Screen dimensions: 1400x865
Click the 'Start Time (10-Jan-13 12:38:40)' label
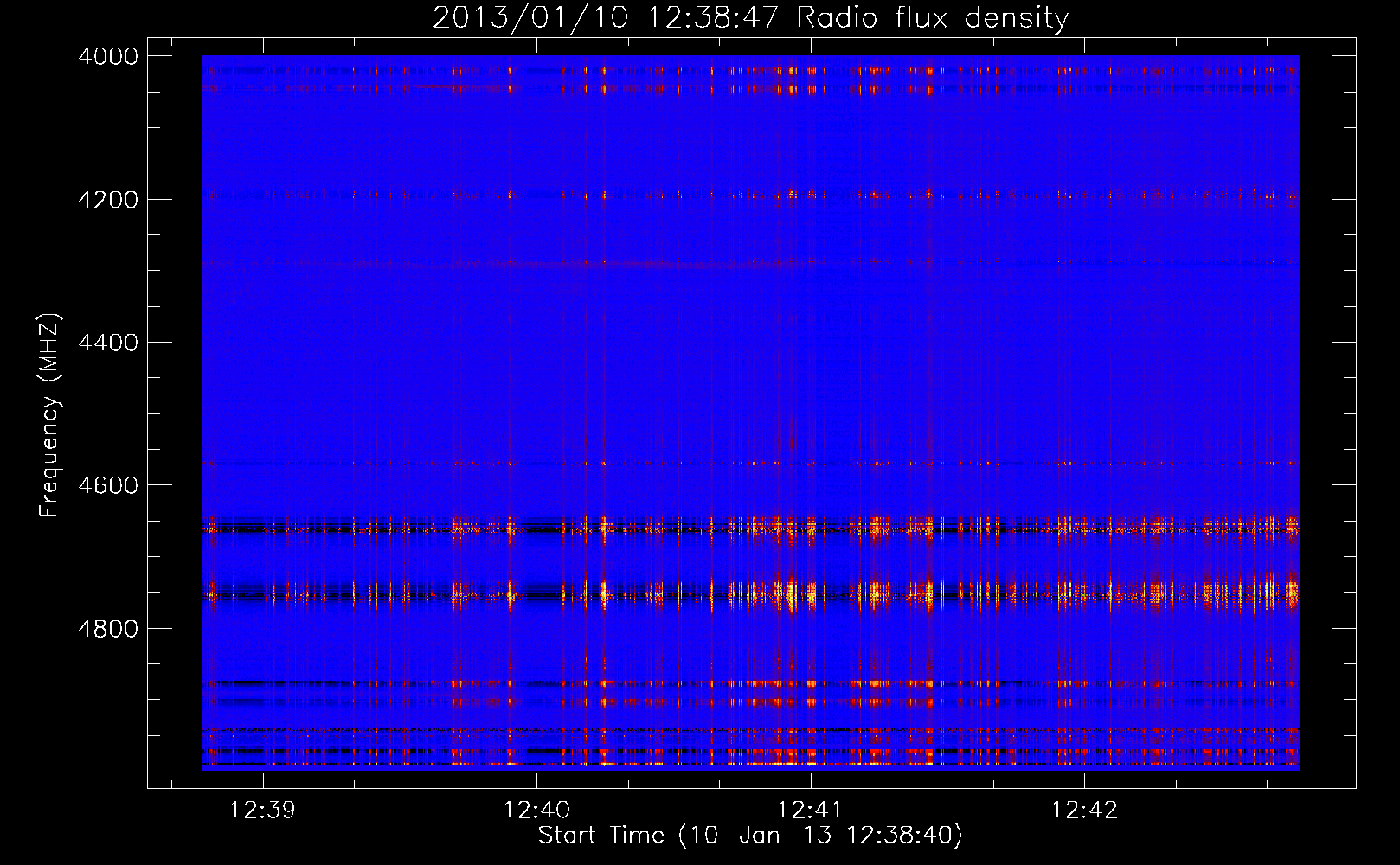750,836
